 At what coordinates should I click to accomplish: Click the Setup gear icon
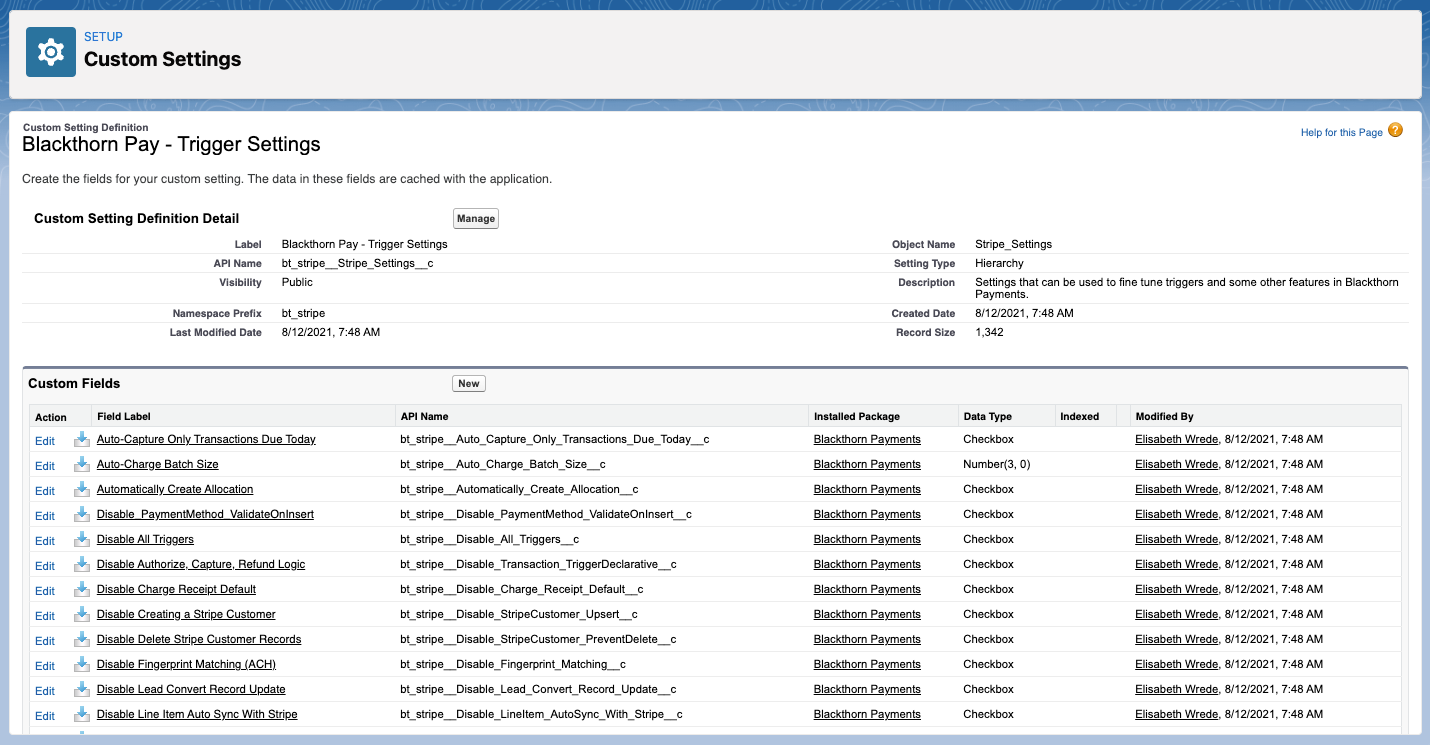51,53
